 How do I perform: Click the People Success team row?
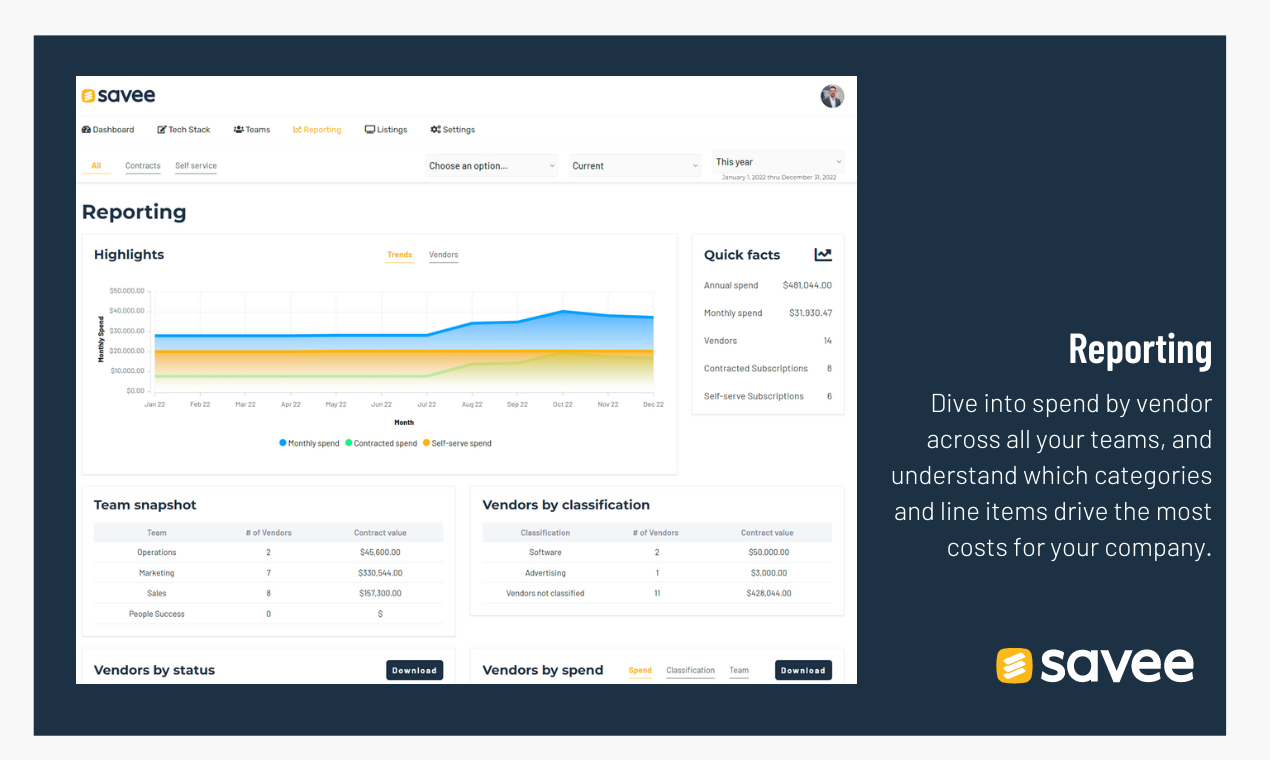click(x=268, y=614)
